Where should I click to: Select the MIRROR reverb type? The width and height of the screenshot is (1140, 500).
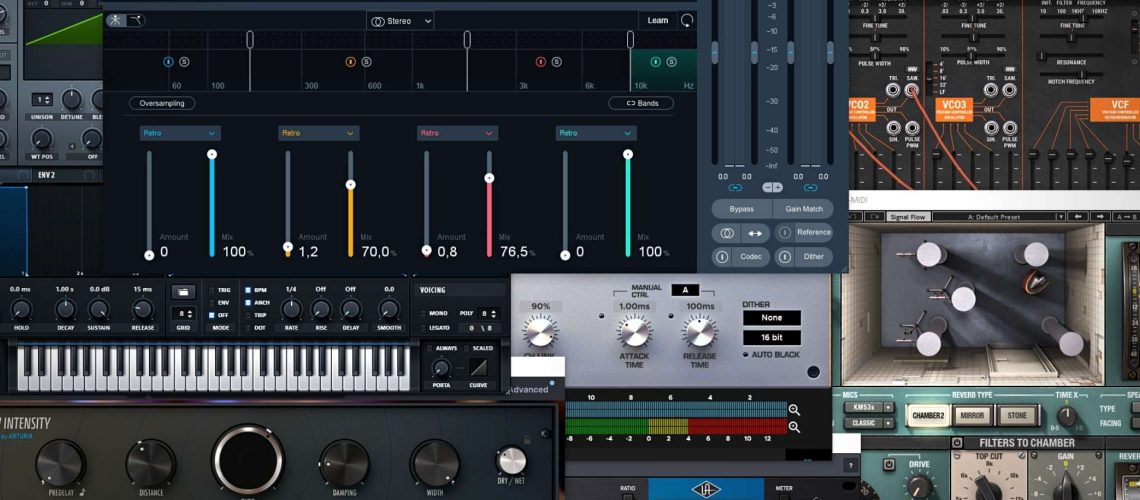tap(972, 416)
